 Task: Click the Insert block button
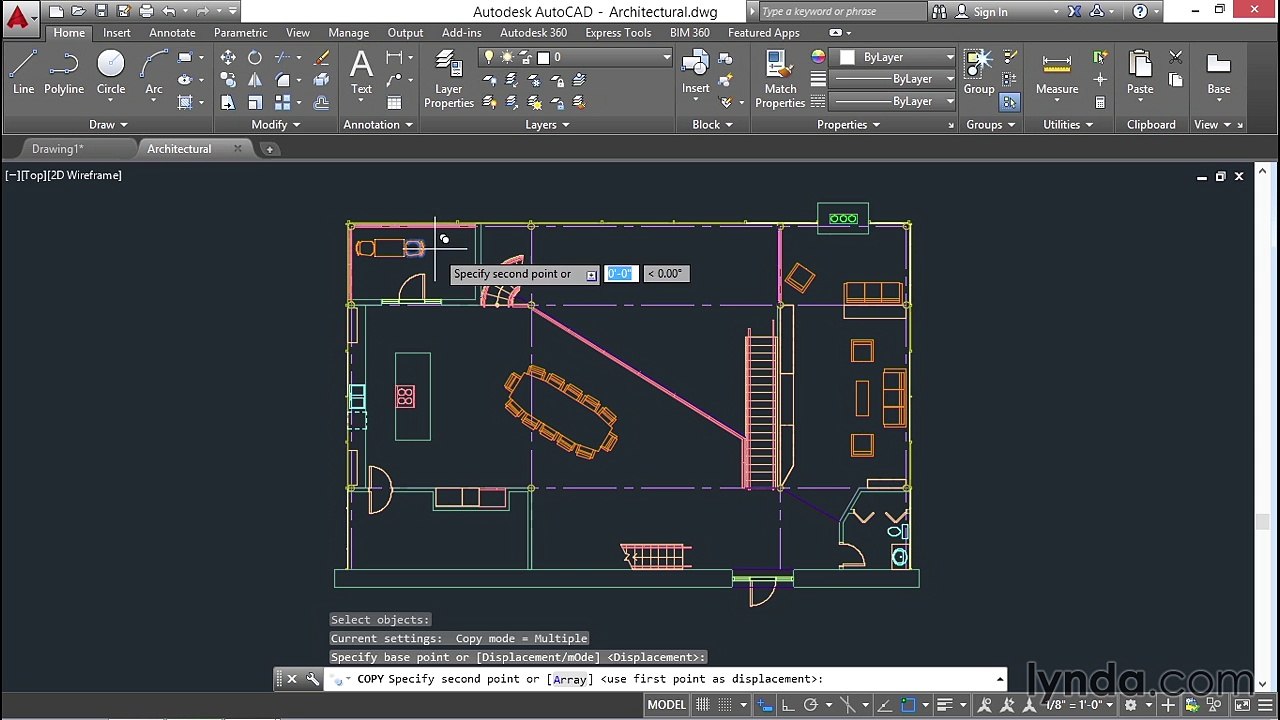point(696,73)
